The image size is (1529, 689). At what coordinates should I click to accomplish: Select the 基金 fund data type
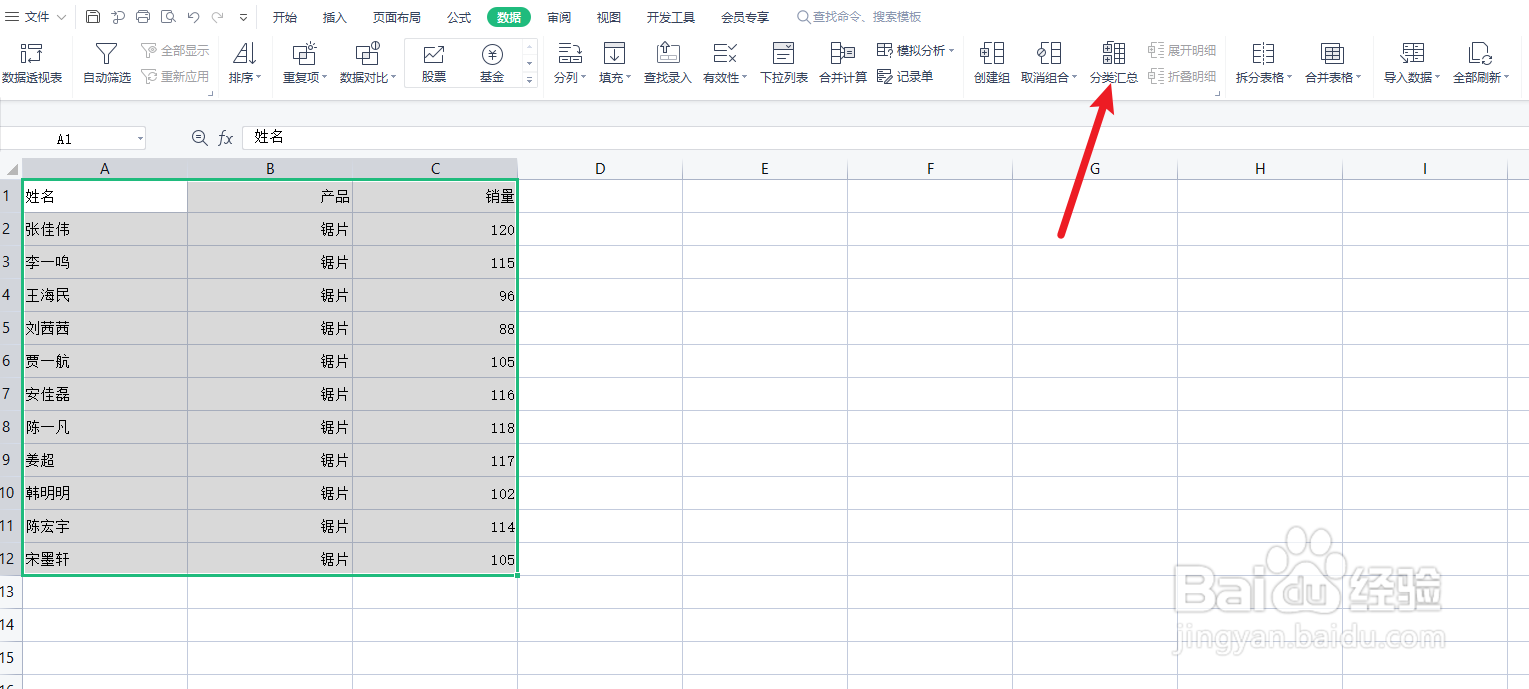coord(491,63)
